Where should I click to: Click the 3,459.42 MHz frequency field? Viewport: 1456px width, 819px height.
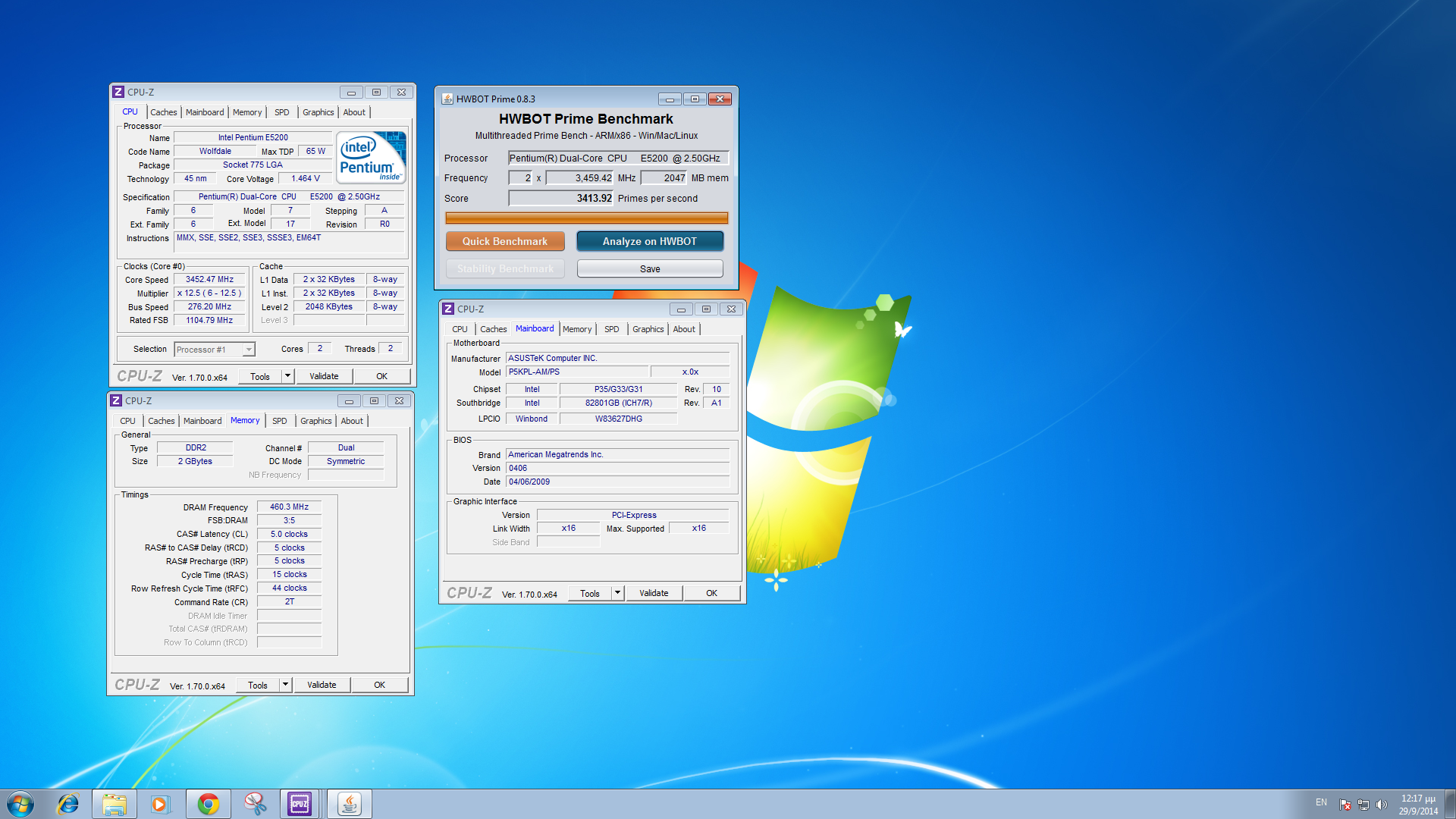click(x=579, y=177)
